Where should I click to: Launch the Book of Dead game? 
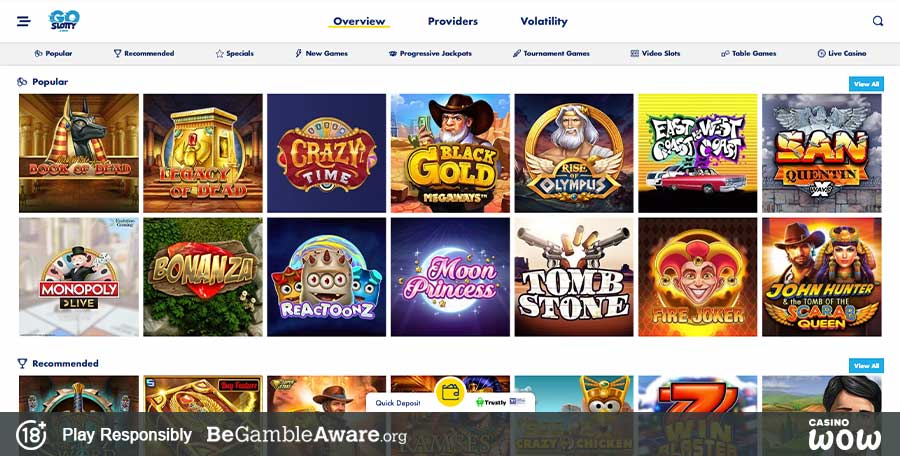point(79,153)
